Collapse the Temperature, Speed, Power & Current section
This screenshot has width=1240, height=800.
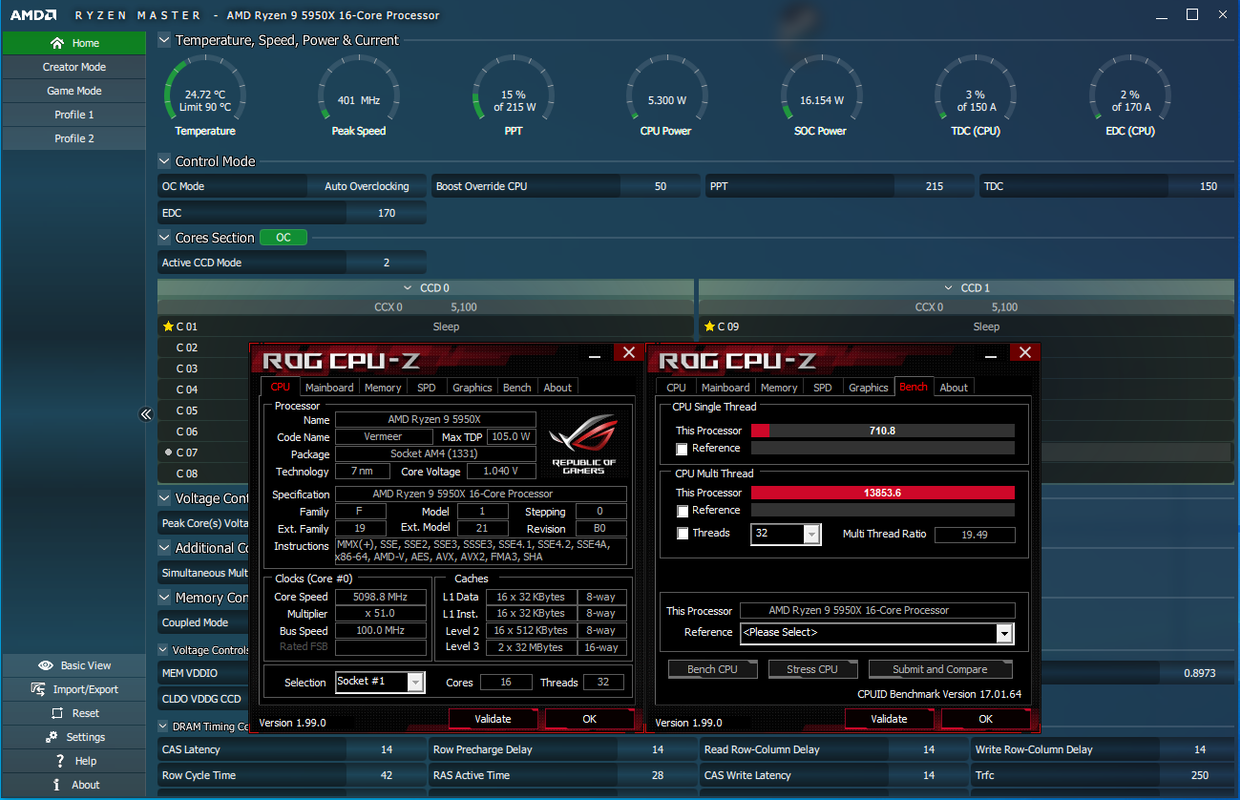pos(164,40)
